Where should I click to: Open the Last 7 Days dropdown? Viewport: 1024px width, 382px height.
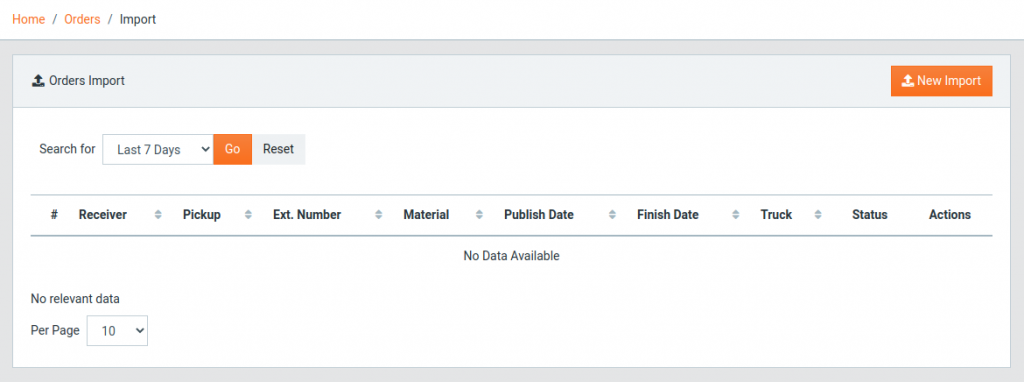(x=158, y=150)
